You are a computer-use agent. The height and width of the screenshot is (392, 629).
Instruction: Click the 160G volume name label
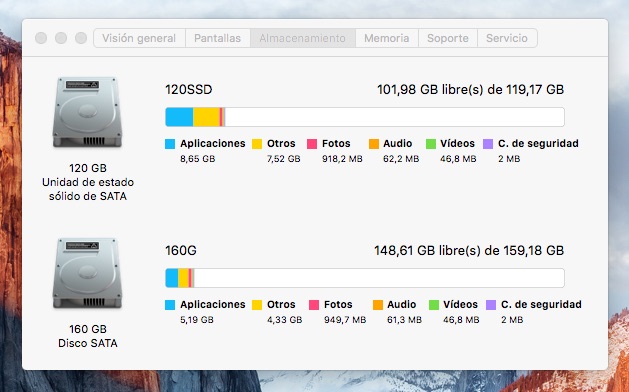(x=181, y=251)
